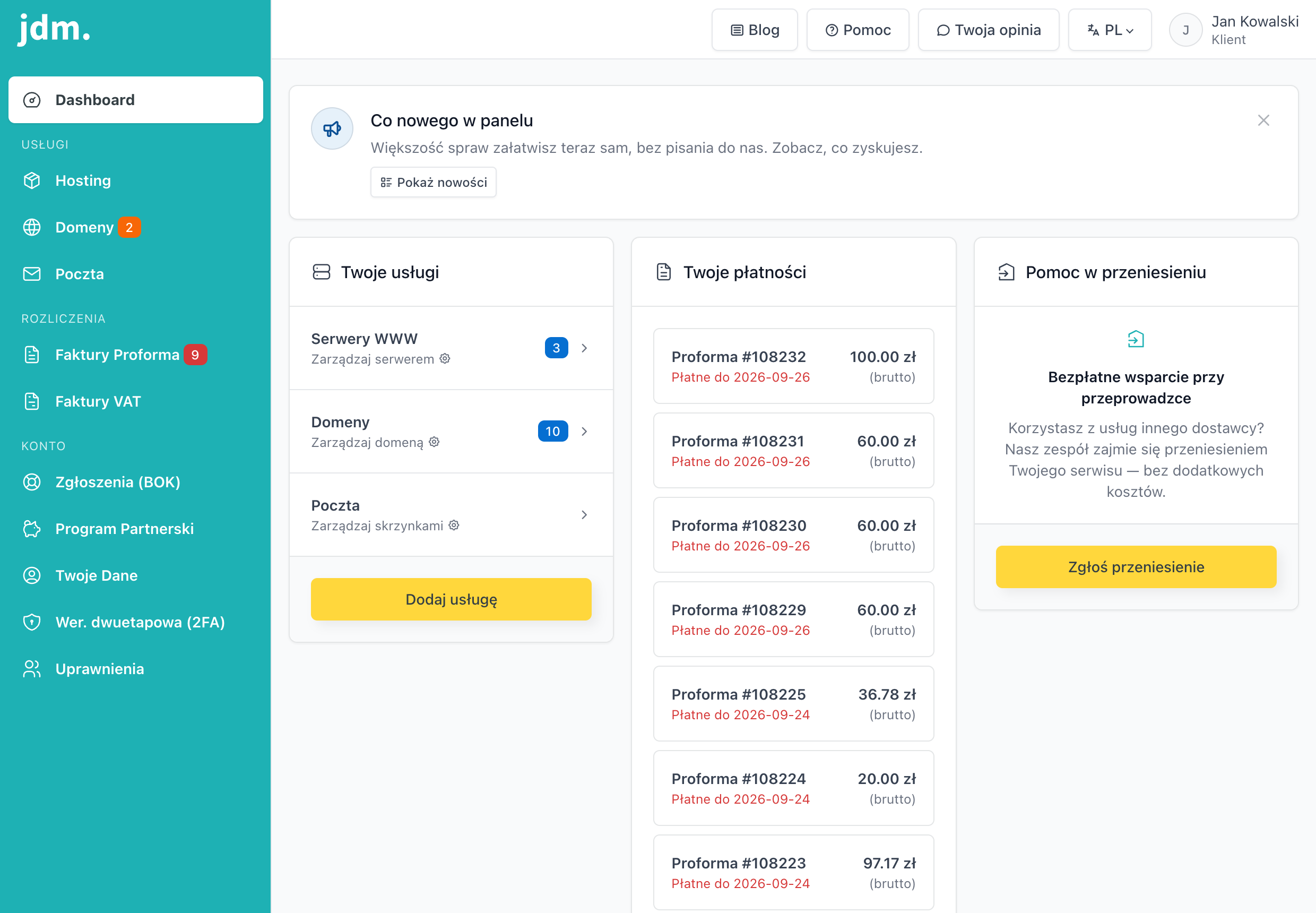
Task: Click the J user avatar
Action: point(1185,30)
